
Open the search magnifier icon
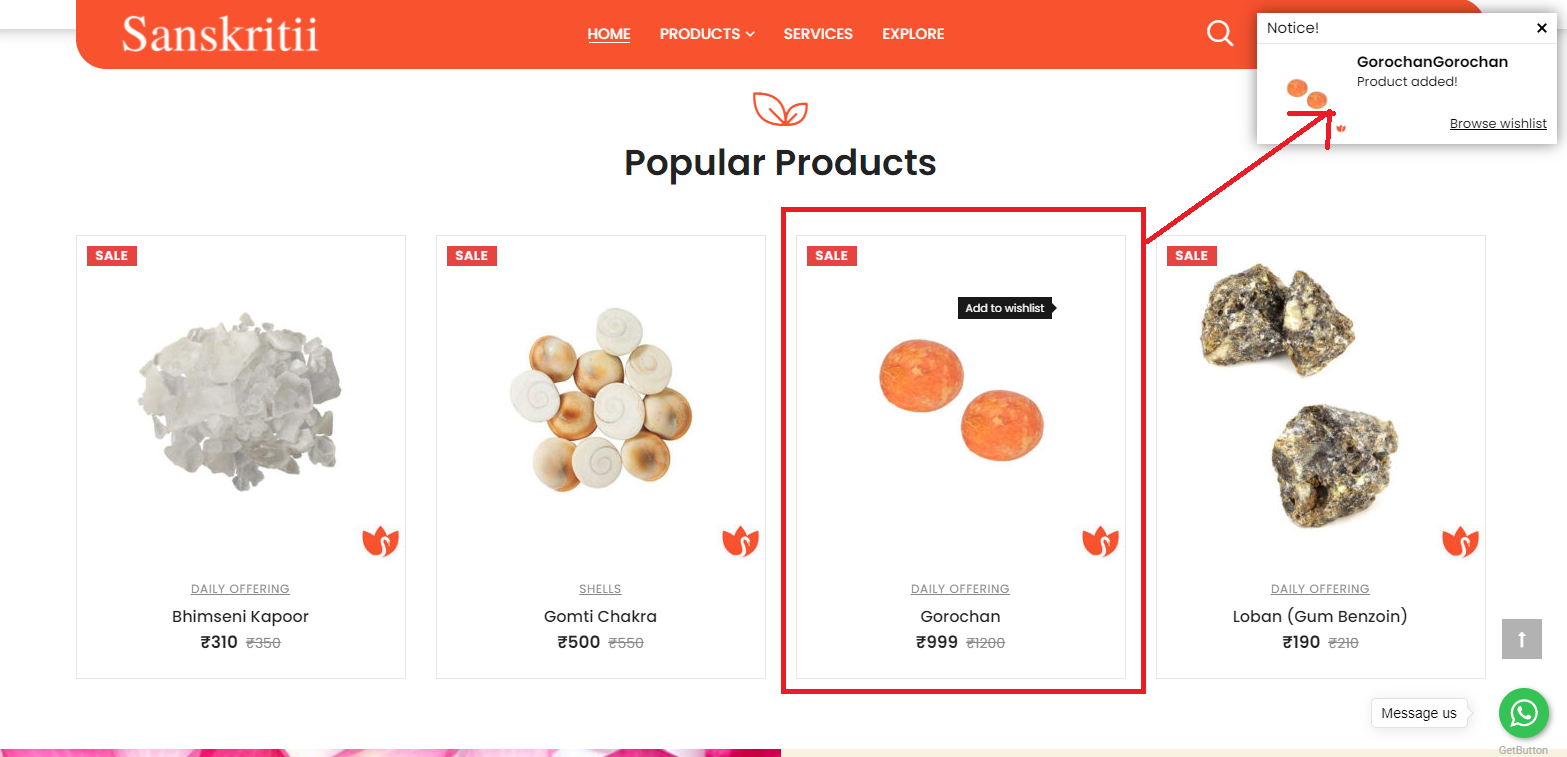1219,33
